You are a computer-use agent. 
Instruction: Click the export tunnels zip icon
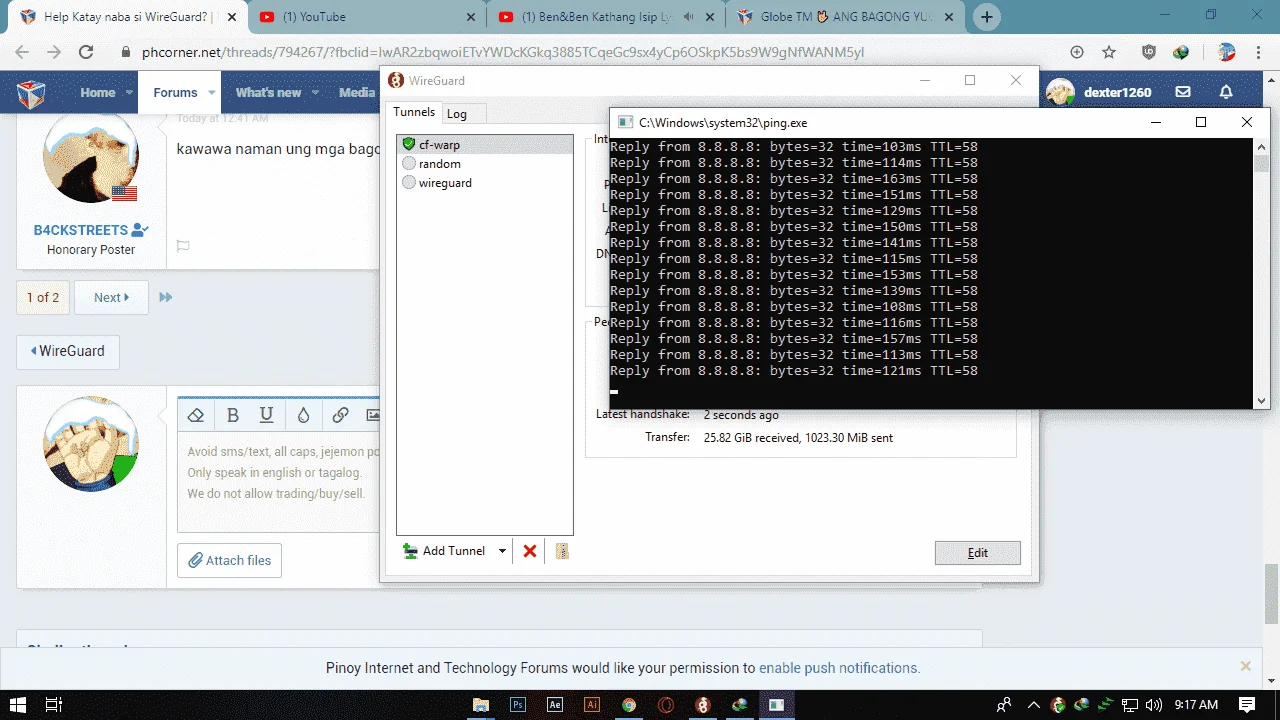click(x=562, y=551)
